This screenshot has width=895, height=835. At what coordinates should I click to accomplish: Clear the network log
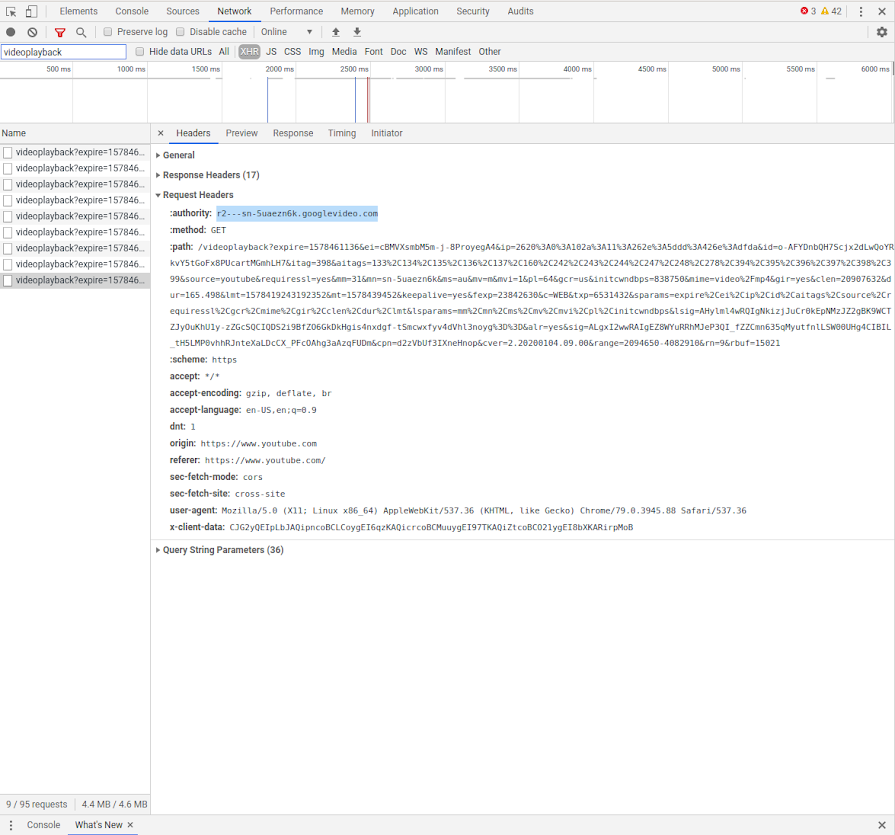tap(33, 32)
